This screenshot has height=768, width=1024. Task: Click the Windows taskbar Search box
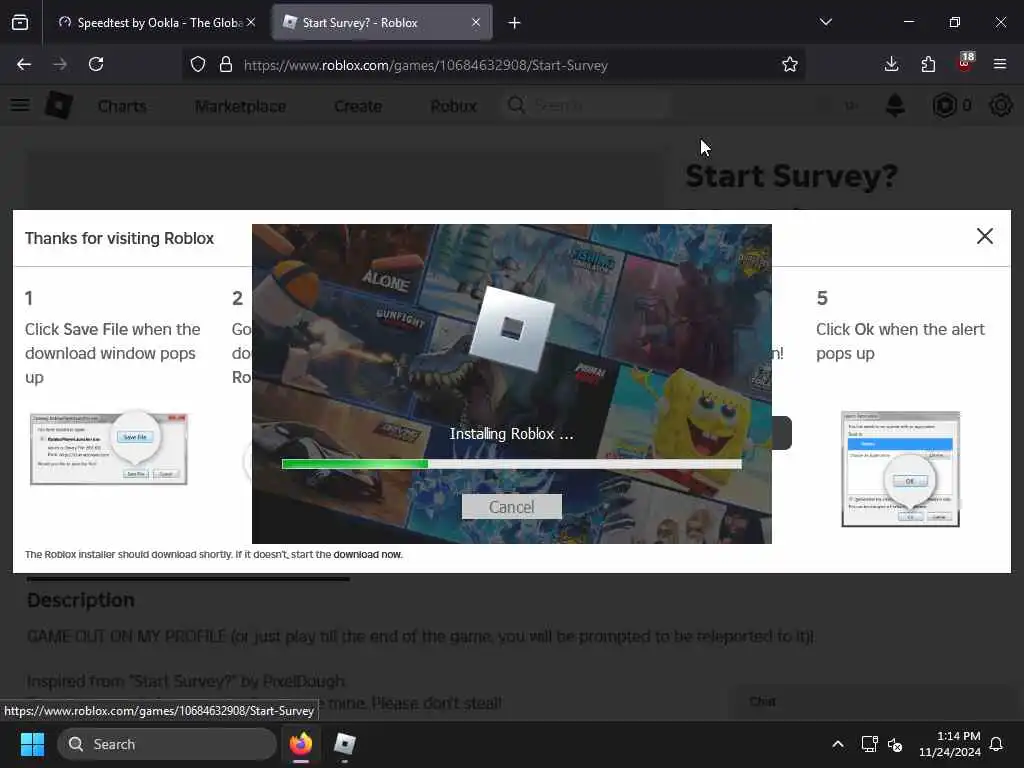point(167,744)
